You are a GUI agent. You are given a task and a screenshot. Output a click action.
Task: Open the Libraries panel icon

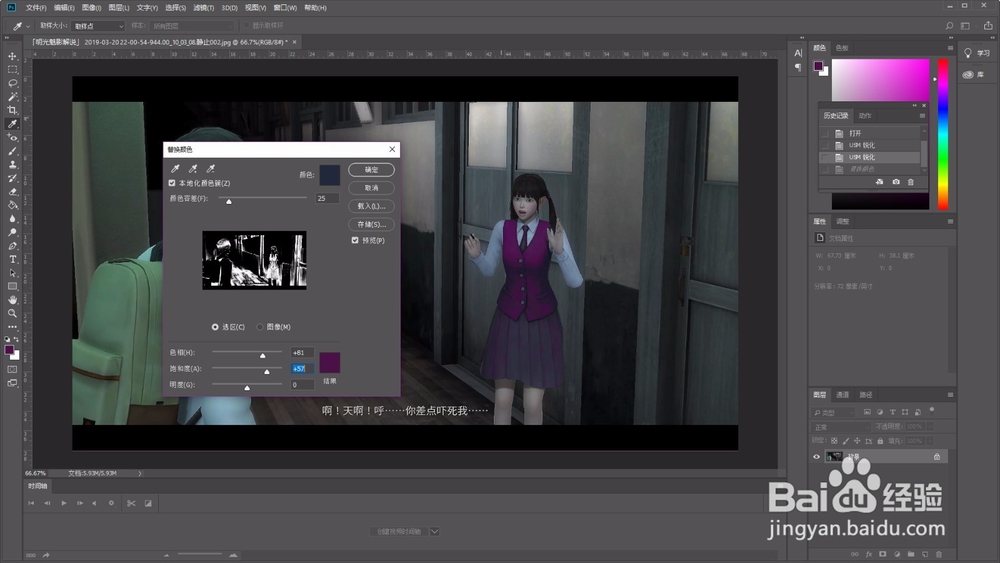[968, 75]
